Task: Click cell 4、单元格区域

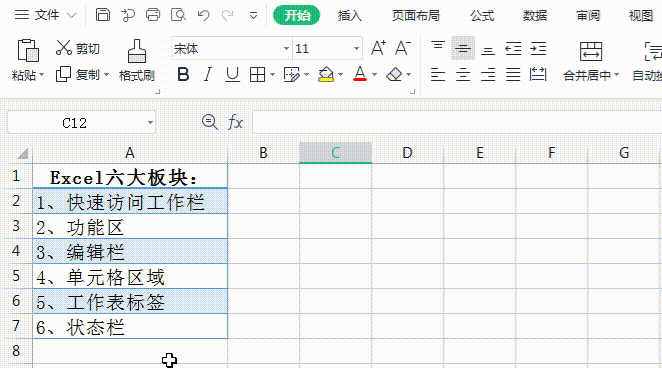Action: pos(130,276)
